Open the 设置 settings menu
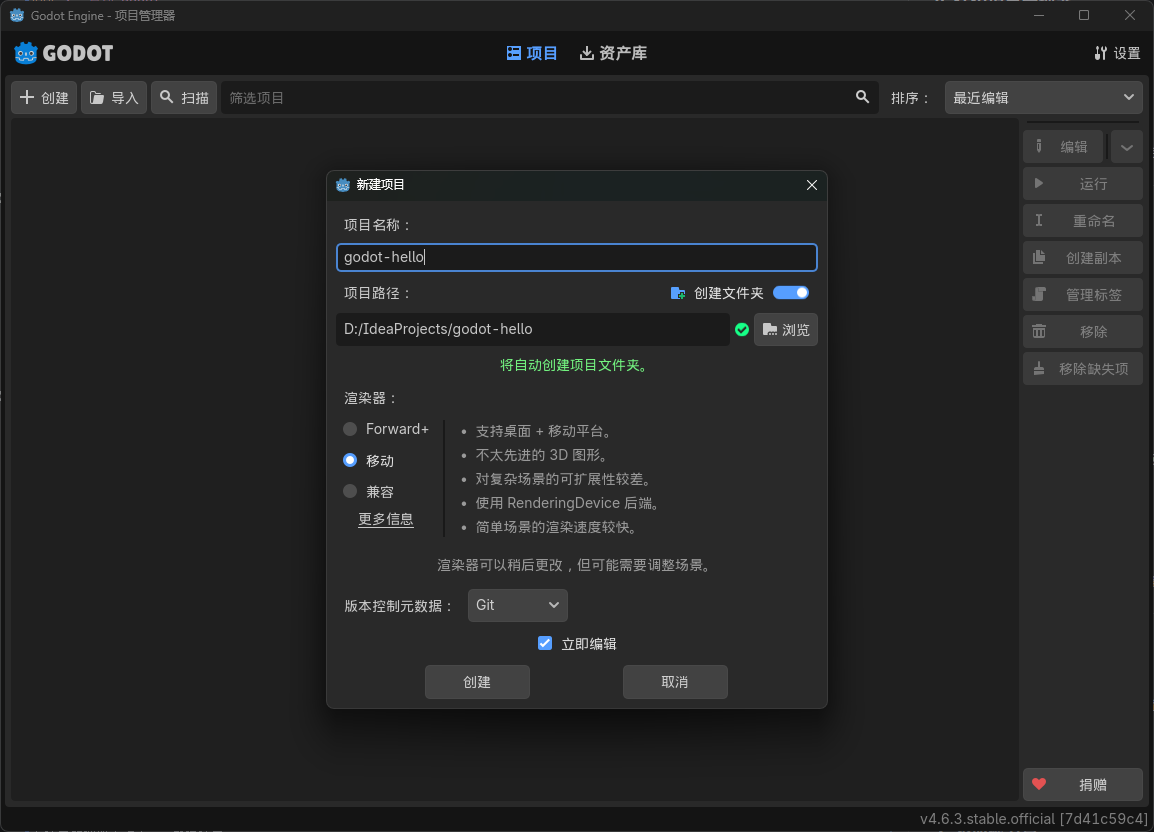 [x=1117, y=53]
